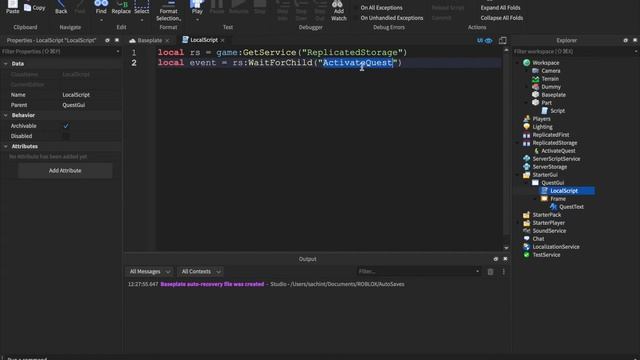Click the Filter Properties input field

(x=59, y=51)
